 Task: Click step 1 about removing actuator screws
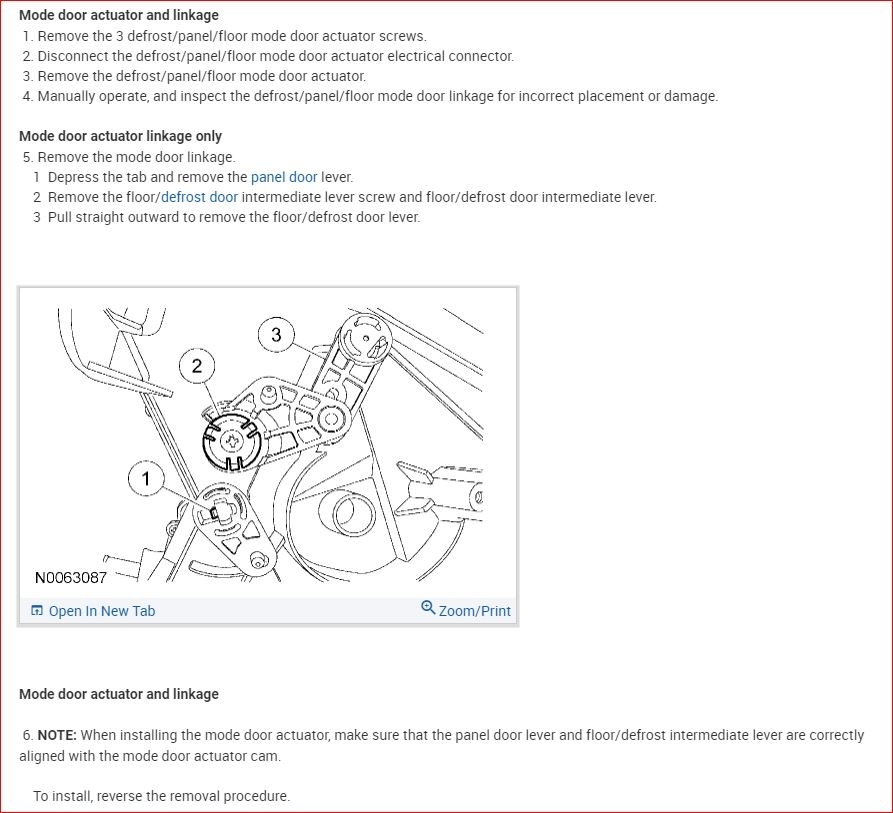click(231, 36)
